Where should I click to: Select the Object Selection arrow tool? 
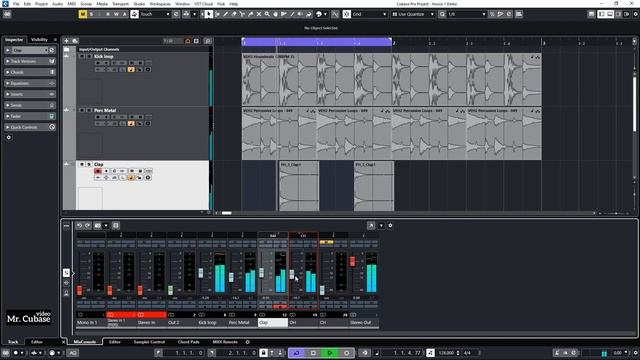pos(209,14)
